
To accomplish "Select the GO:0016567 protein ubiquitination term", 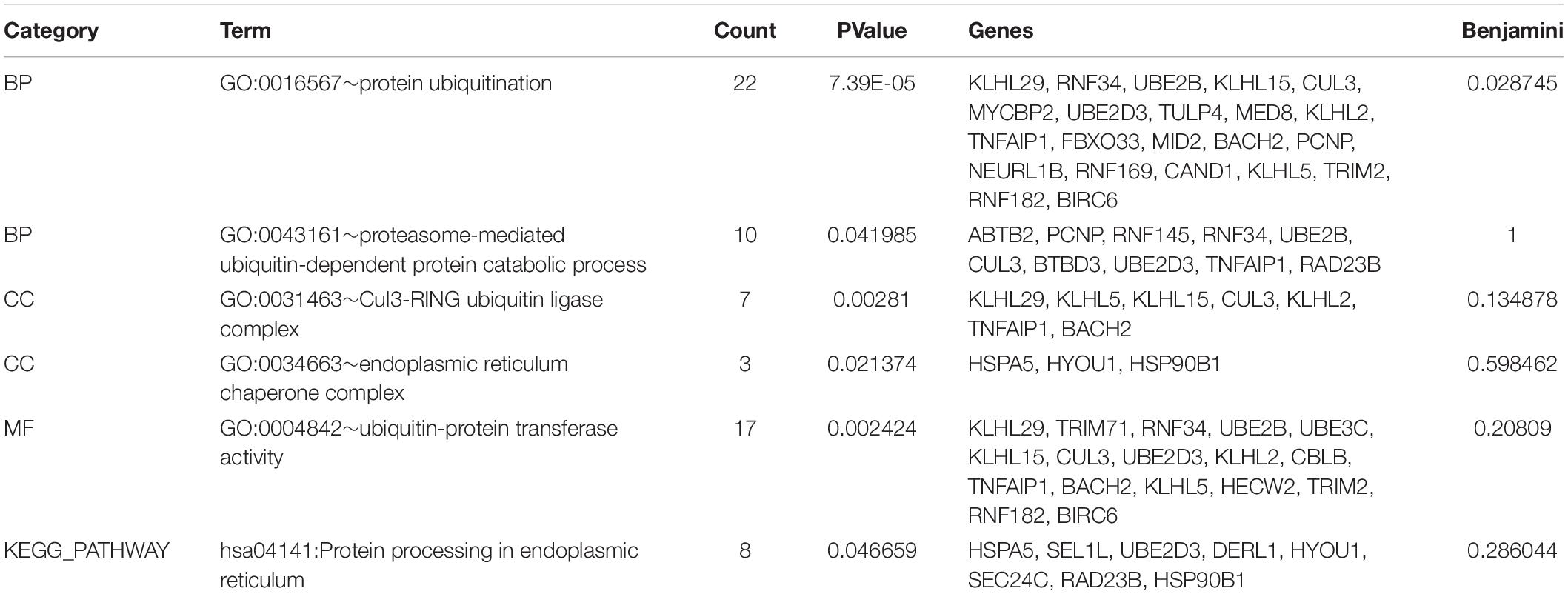I will click(386, 83).
